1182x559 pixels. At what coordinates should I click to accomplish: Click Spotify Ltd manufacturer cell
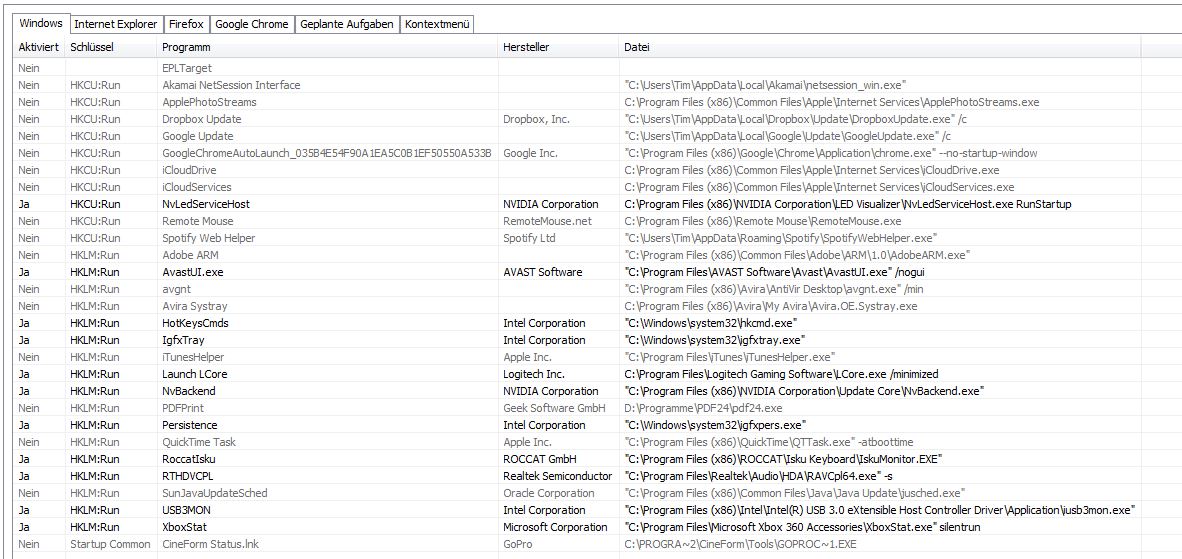pyautogui.click(x=529, y=238)
